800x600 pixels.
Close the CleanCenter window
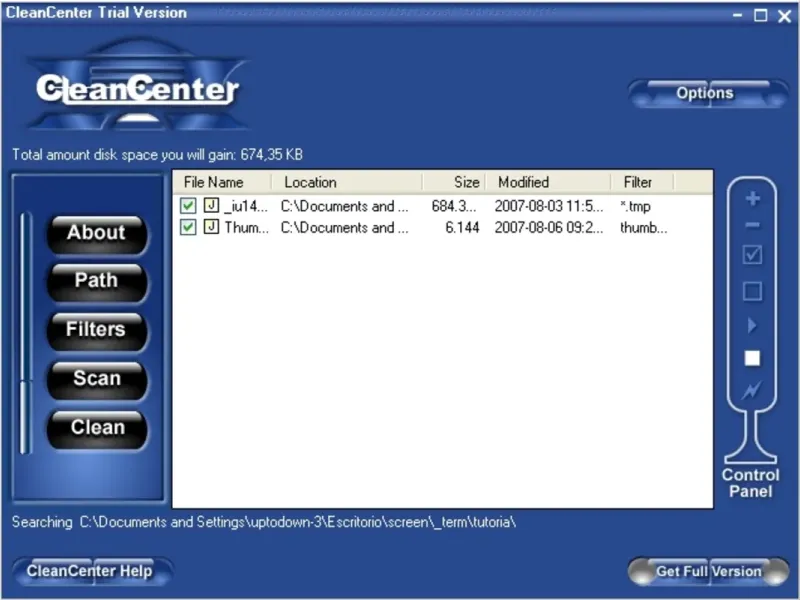point(785,16)
